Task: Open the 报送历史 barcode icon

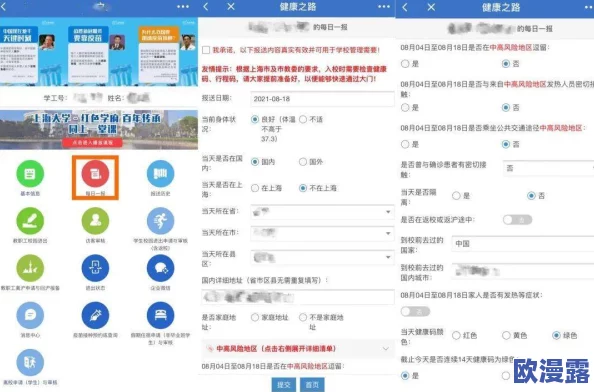Action: click(160, 173)
